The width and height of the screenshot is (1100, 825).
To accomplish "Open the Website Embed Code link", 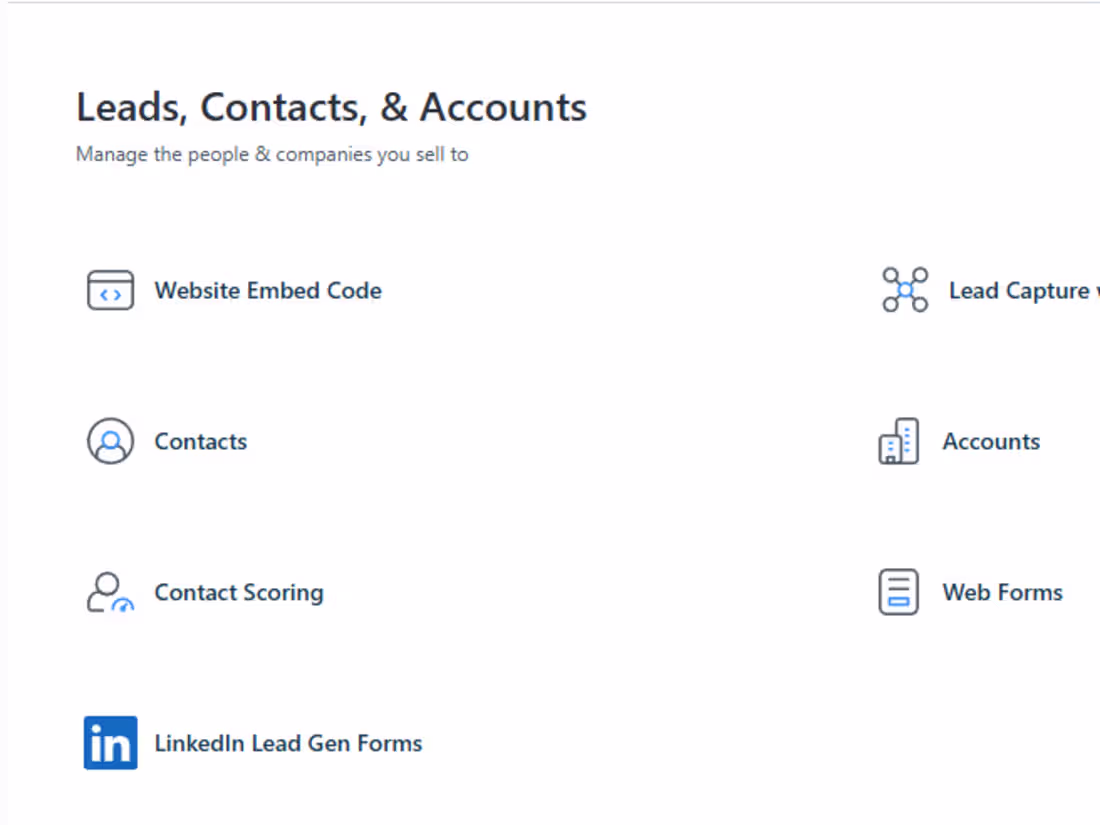I will (x=268, y=291).
